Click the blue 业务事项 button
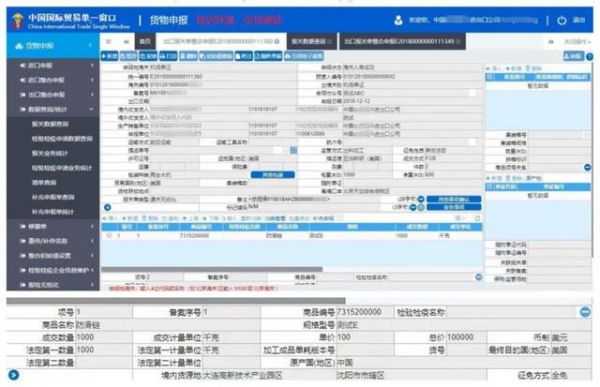Viewport: 600px width, 387px height. coord(454,207)
